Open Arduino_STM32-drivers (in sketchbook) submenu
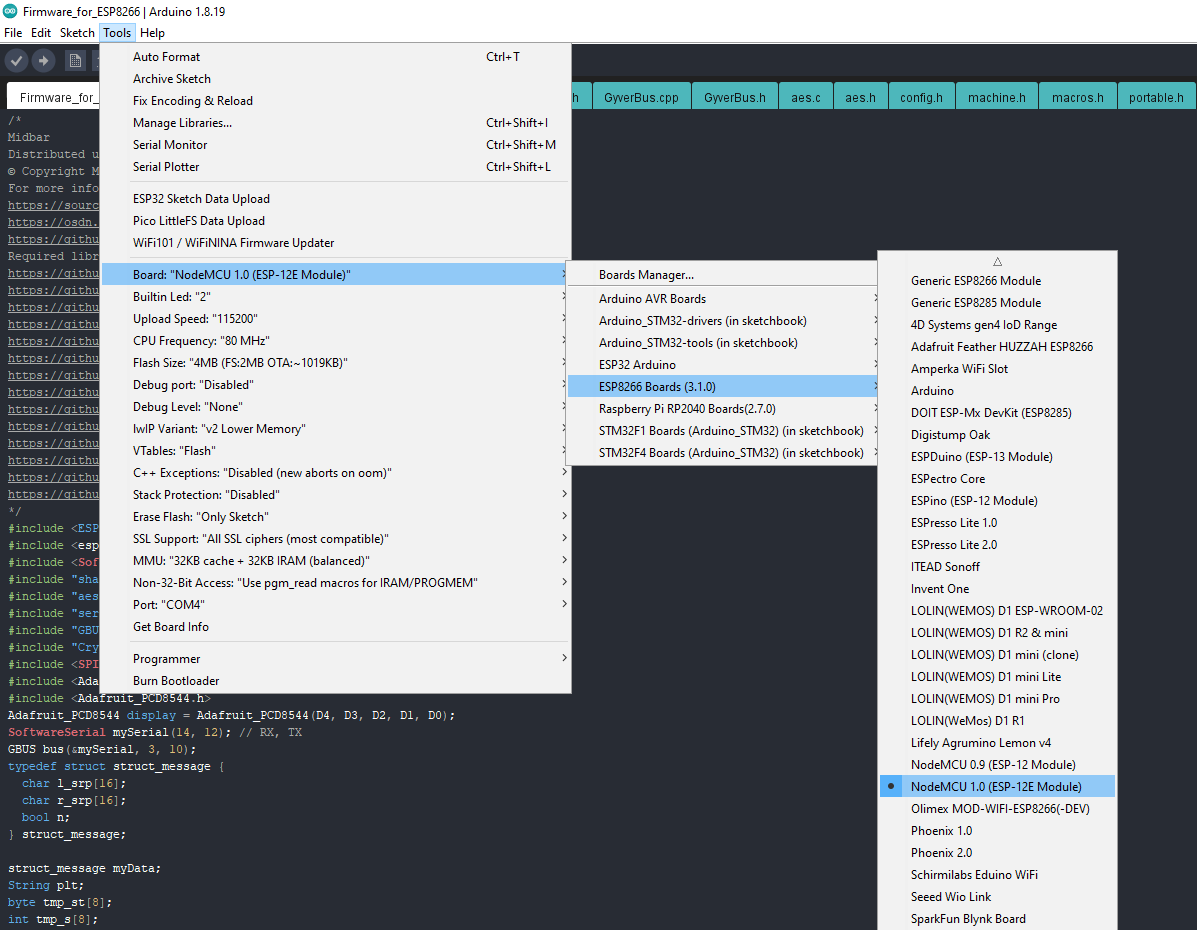 pos(722,321)
